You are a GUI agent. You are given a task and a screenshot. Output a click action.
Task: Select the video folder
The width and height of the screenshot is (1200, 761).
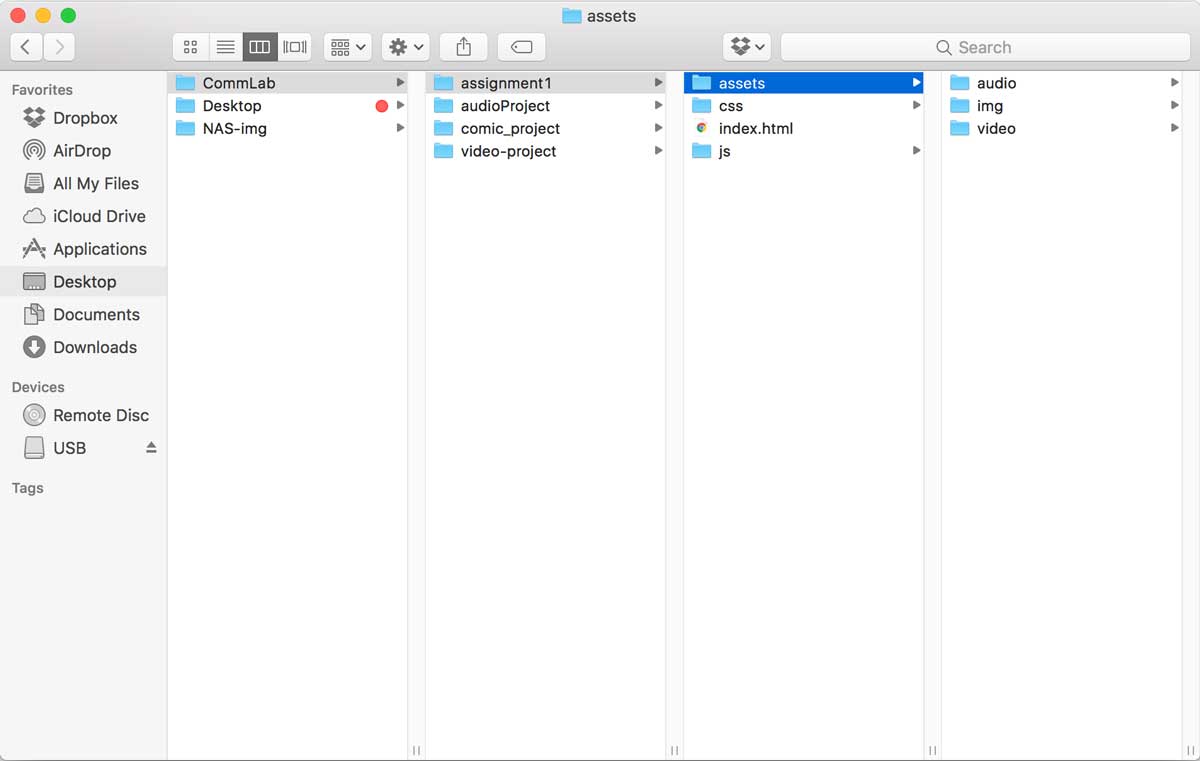[1061, 128]
